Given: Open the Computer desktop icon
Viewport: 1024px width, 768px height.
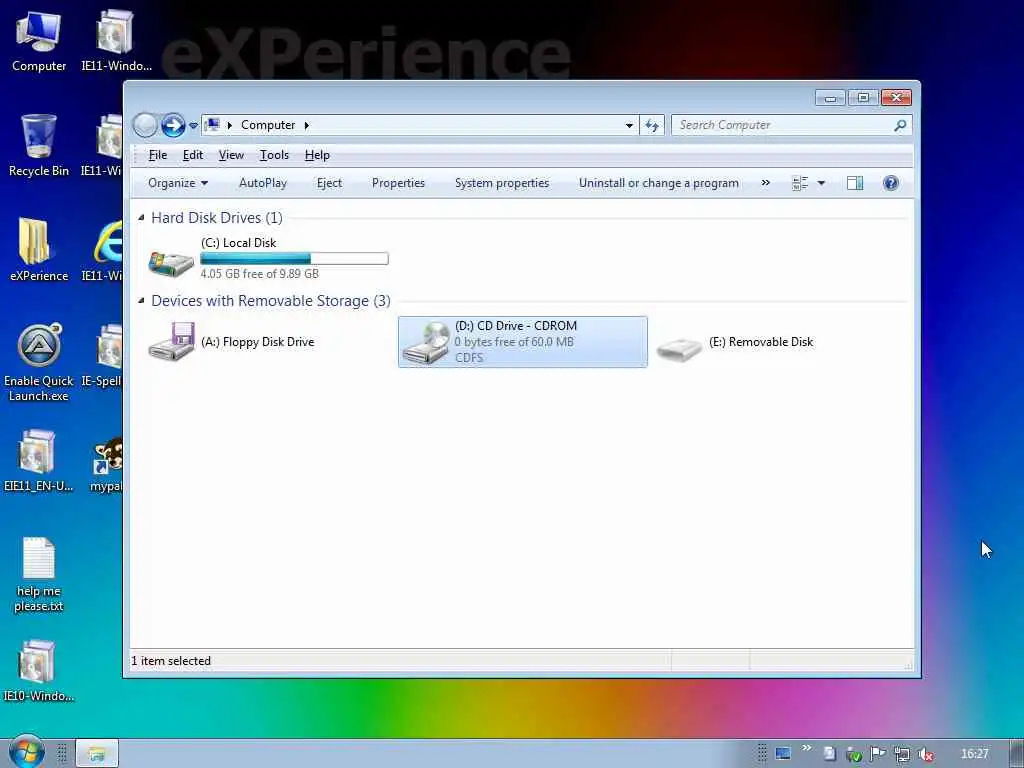Looking at the screenshot, I should pyautogui.click(x=39, y=40).
